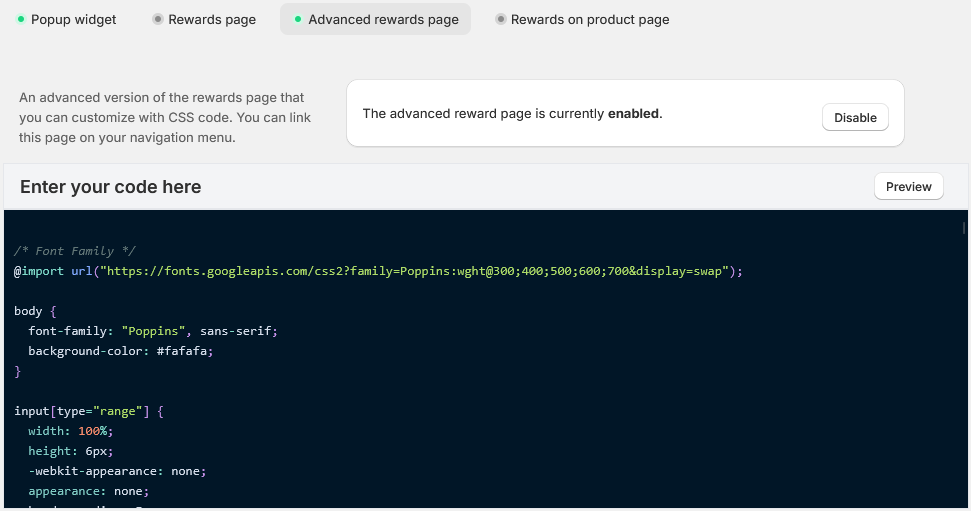
Task: Open the Rewards on product page tab
Action: (589, 19)
